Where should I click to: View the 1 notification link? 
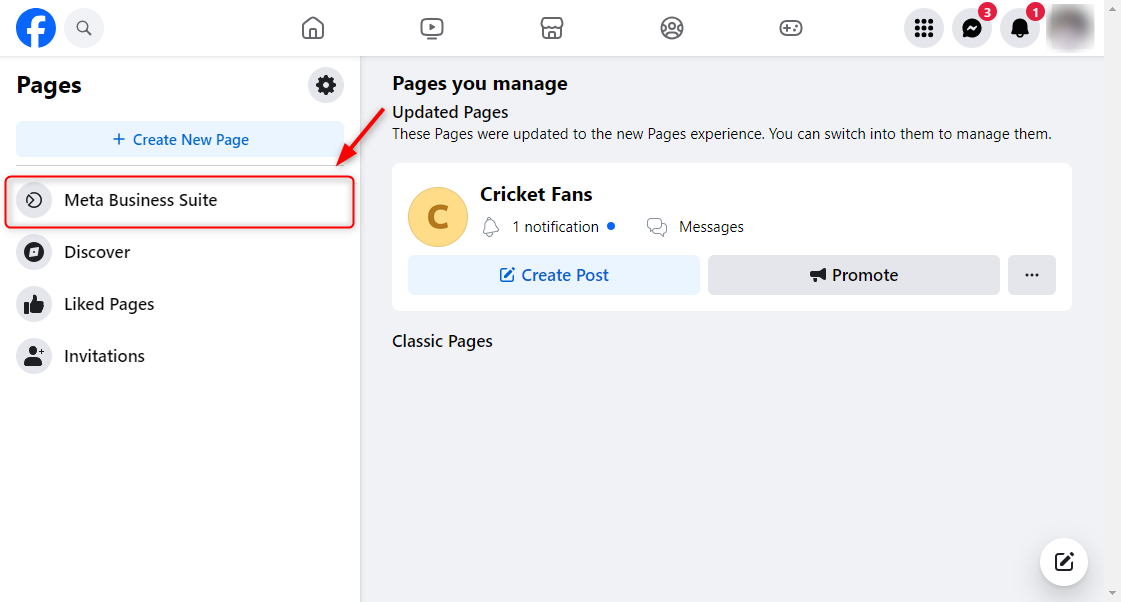coord(555,227)
